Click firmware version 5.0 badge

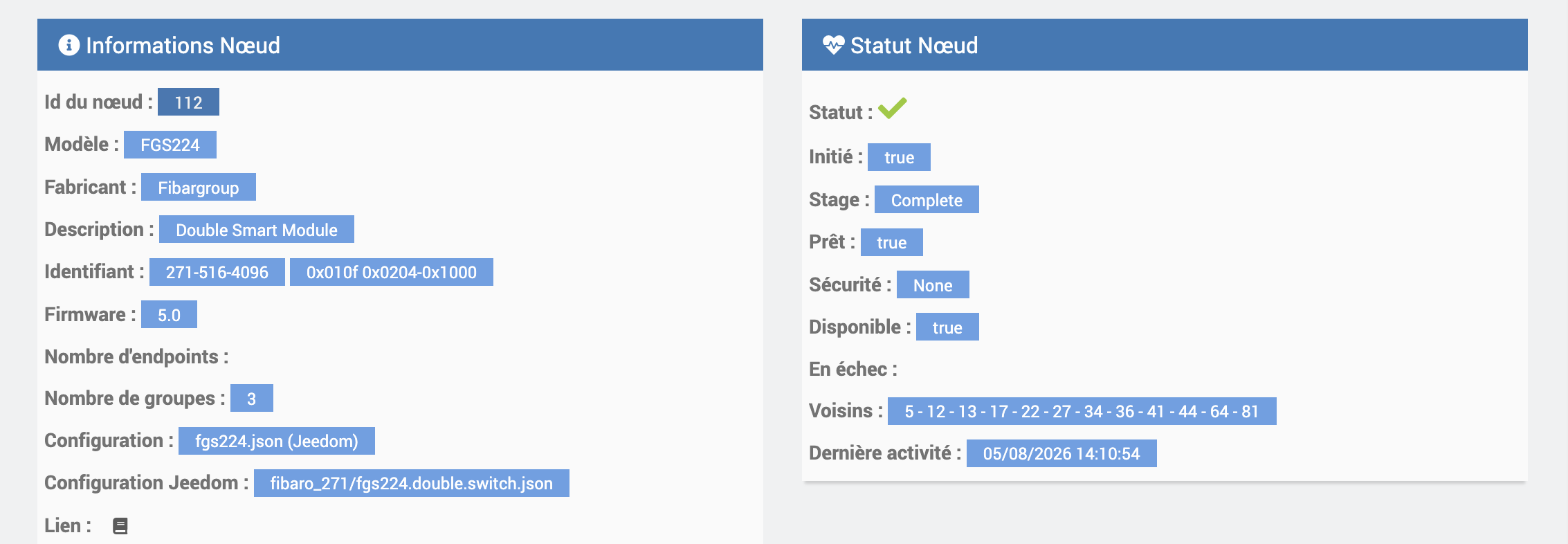169,314
